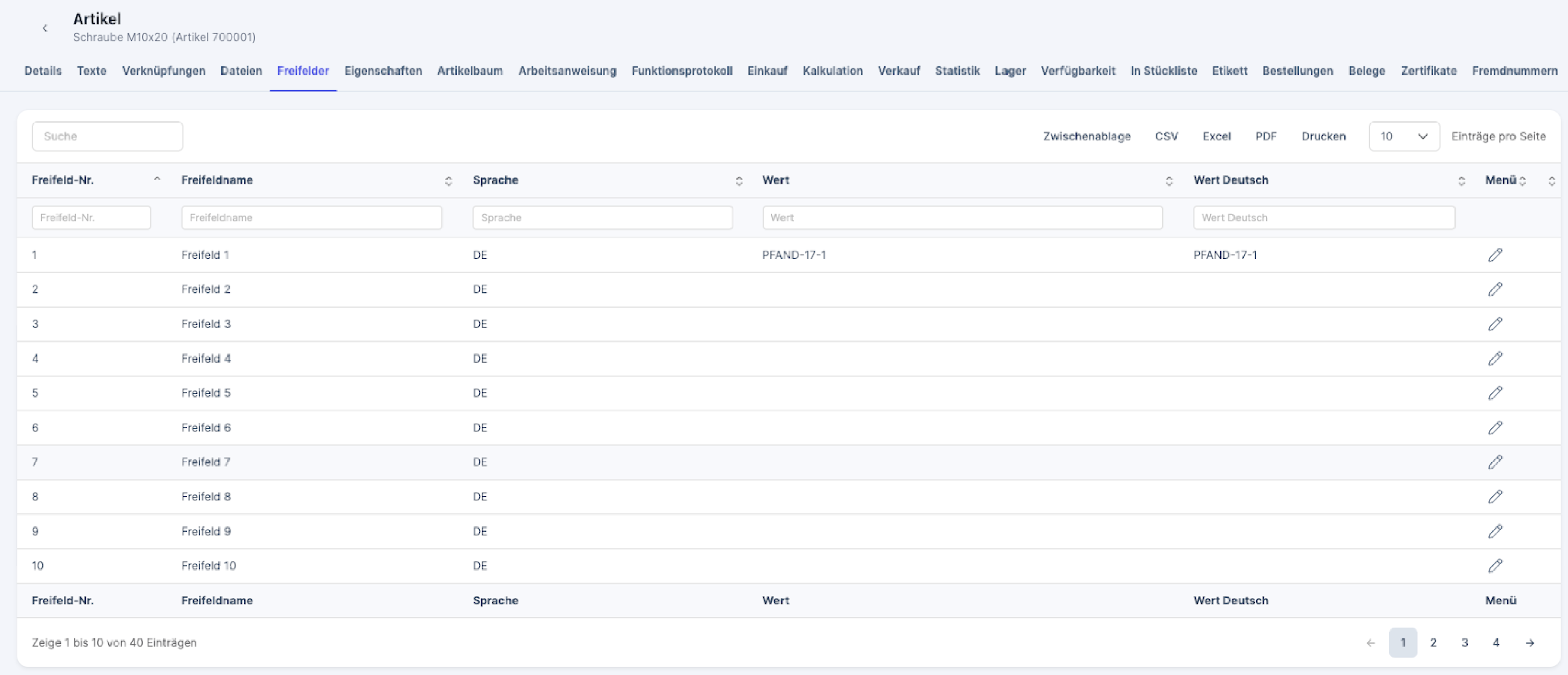Viewport: 1568px width, 675px height.
Task: Open pencil editor for Freifeld 5
Action: tap(1495, 393)
